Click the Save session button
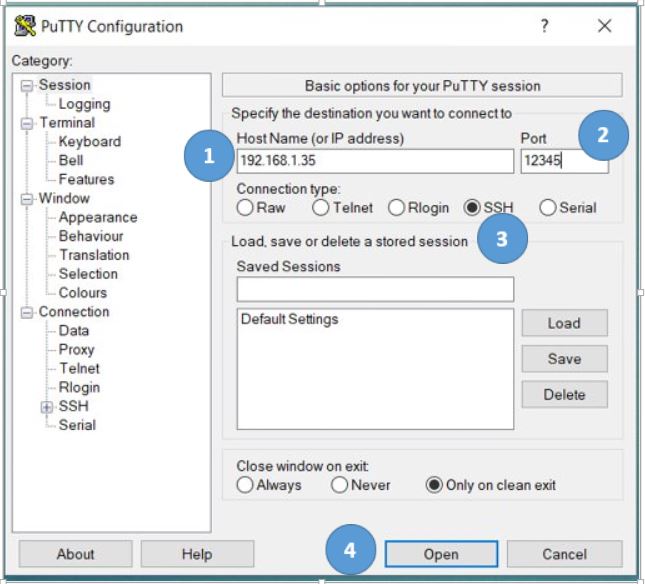The width and height of the screenshot is (645, 584). click(564, 359)
